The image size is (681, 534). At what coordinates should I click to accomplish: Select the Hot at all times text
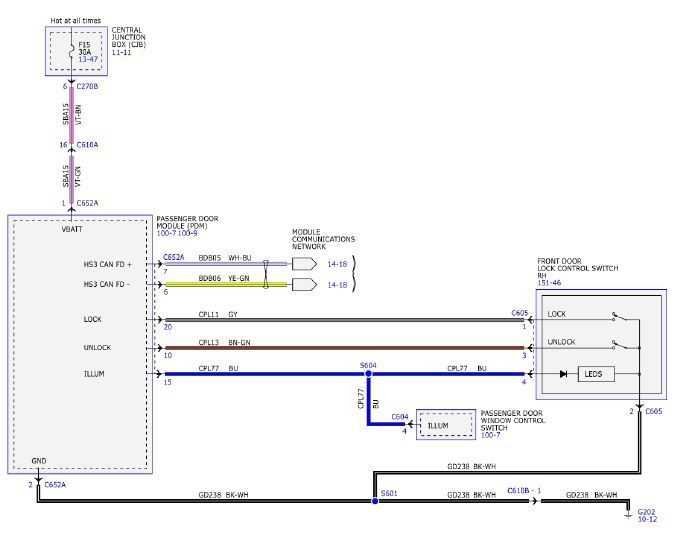coord(75,20)
